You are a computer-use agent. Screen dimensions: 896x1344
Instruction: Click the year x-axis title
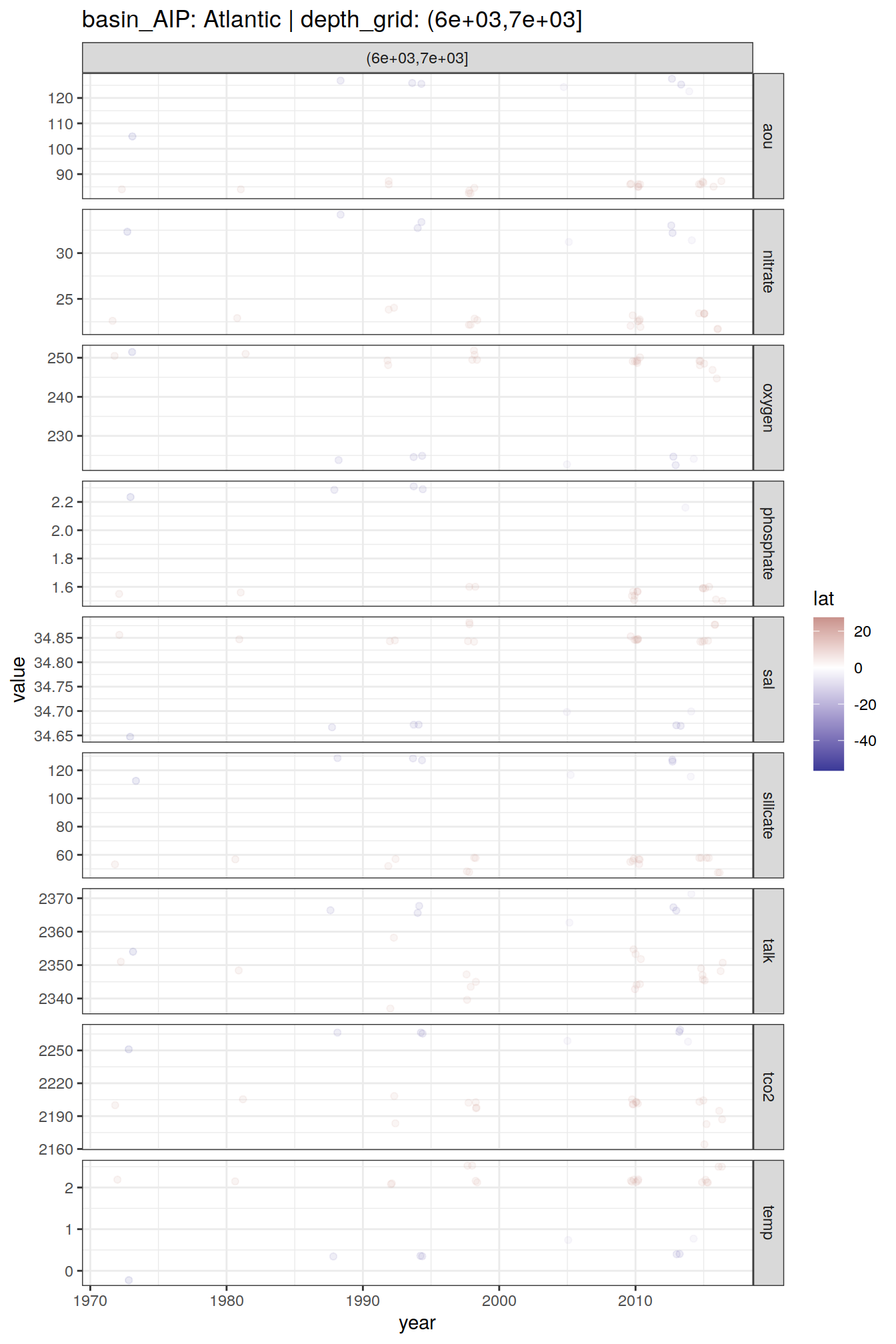pos(417,1323)
